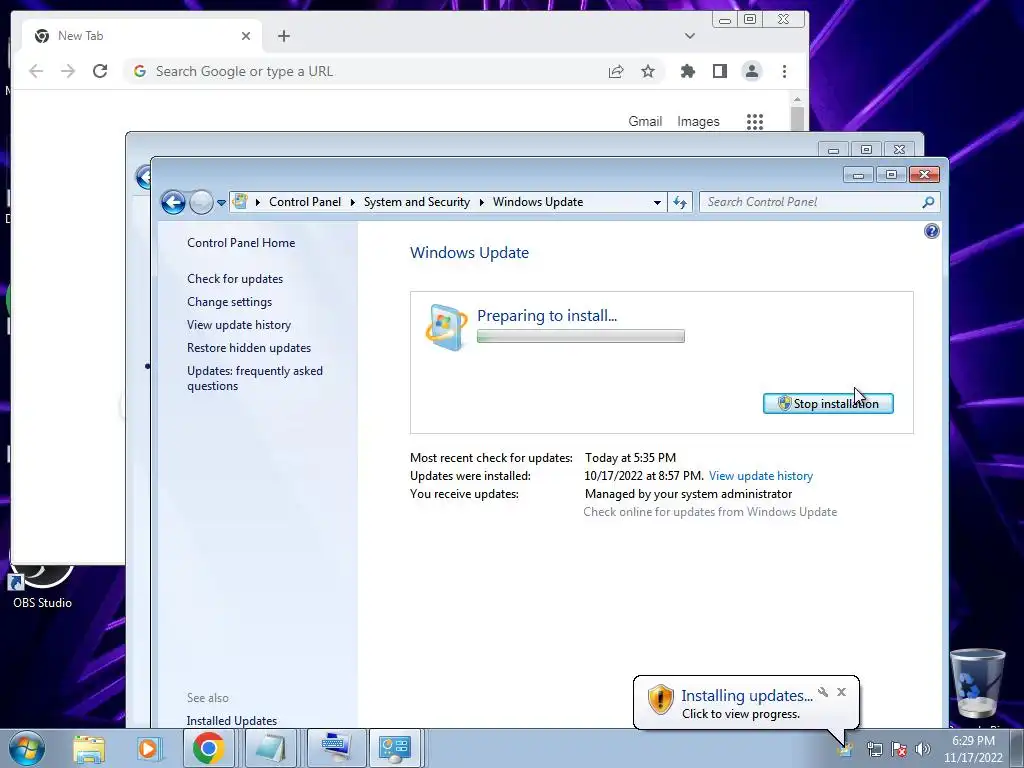Select System and Security breadcrumb
This screenshot has height=768, width=1024.
pos(417,202)
